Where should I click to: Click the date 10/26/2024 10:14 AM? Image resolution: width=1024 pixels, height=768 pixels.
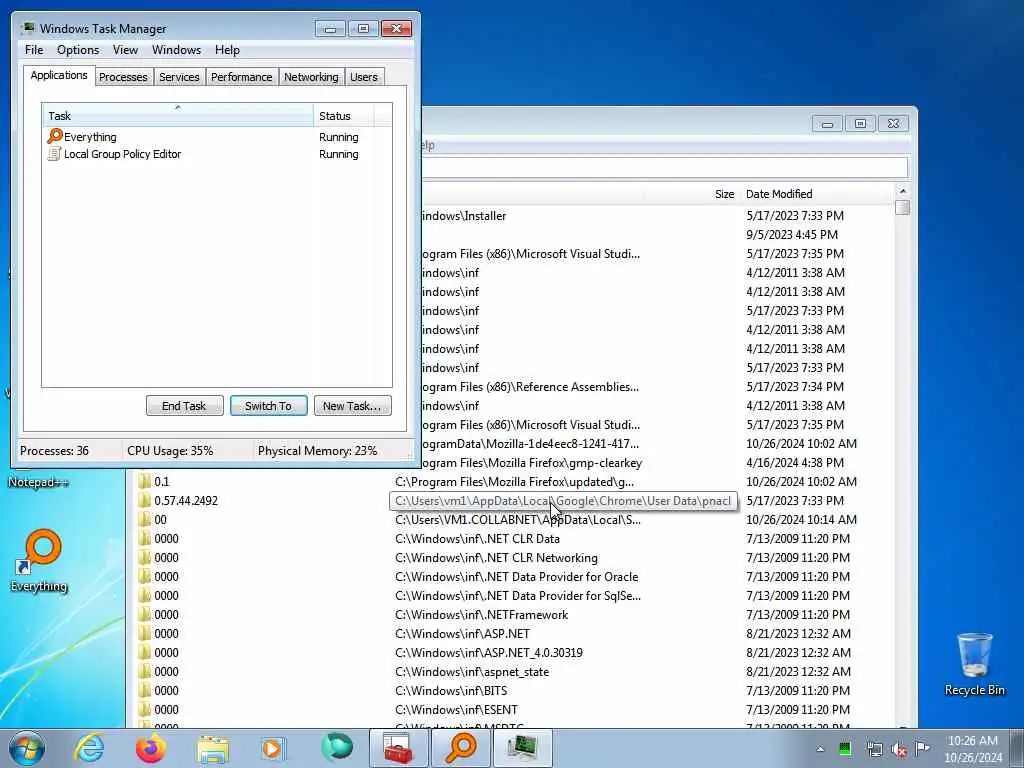point(801,520)
